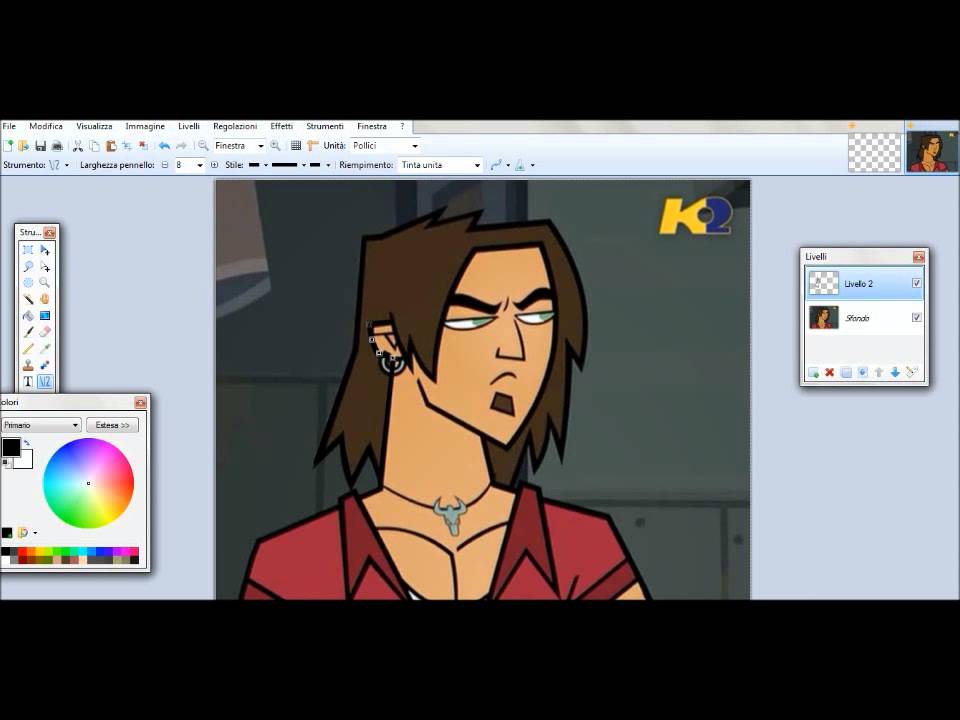
Task: Increase brush width plus button
Action: 214,165
